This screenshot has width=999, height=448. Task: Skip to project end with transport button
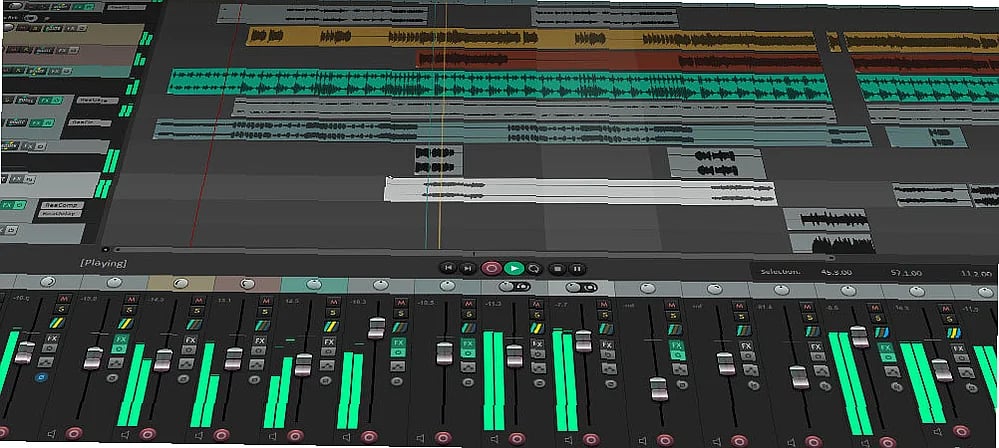tap(468, 268)
